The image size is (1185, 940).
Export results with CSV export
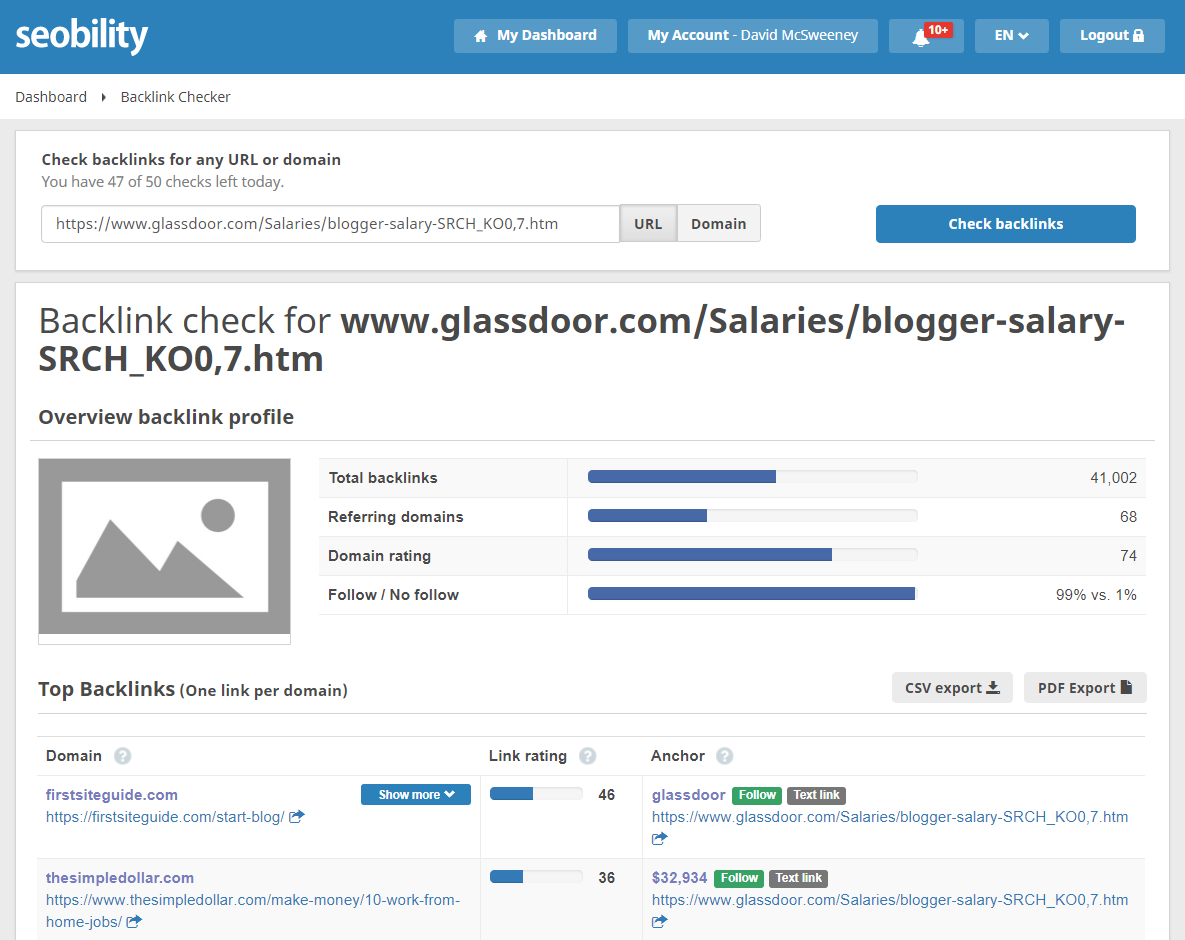[952, 688]
